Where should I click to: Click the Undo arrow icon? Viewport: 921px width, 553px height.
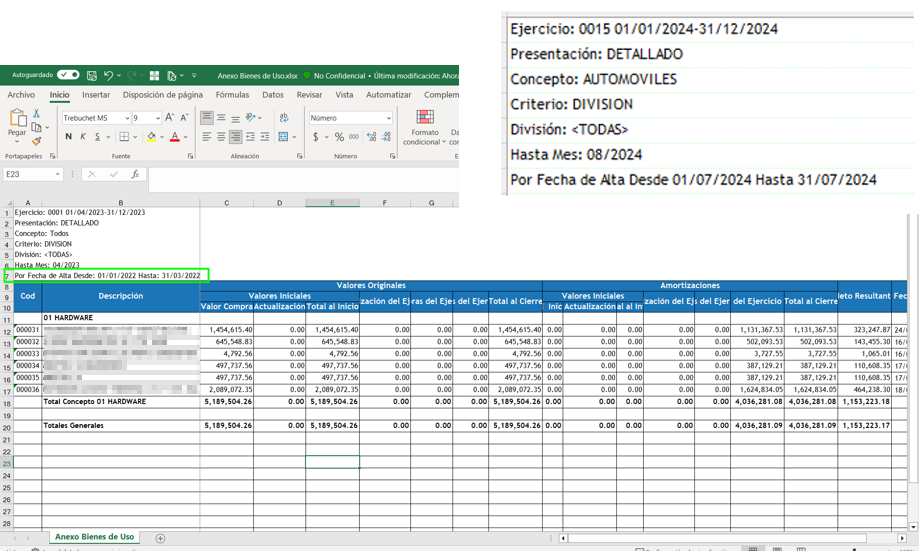pos(108,76)
